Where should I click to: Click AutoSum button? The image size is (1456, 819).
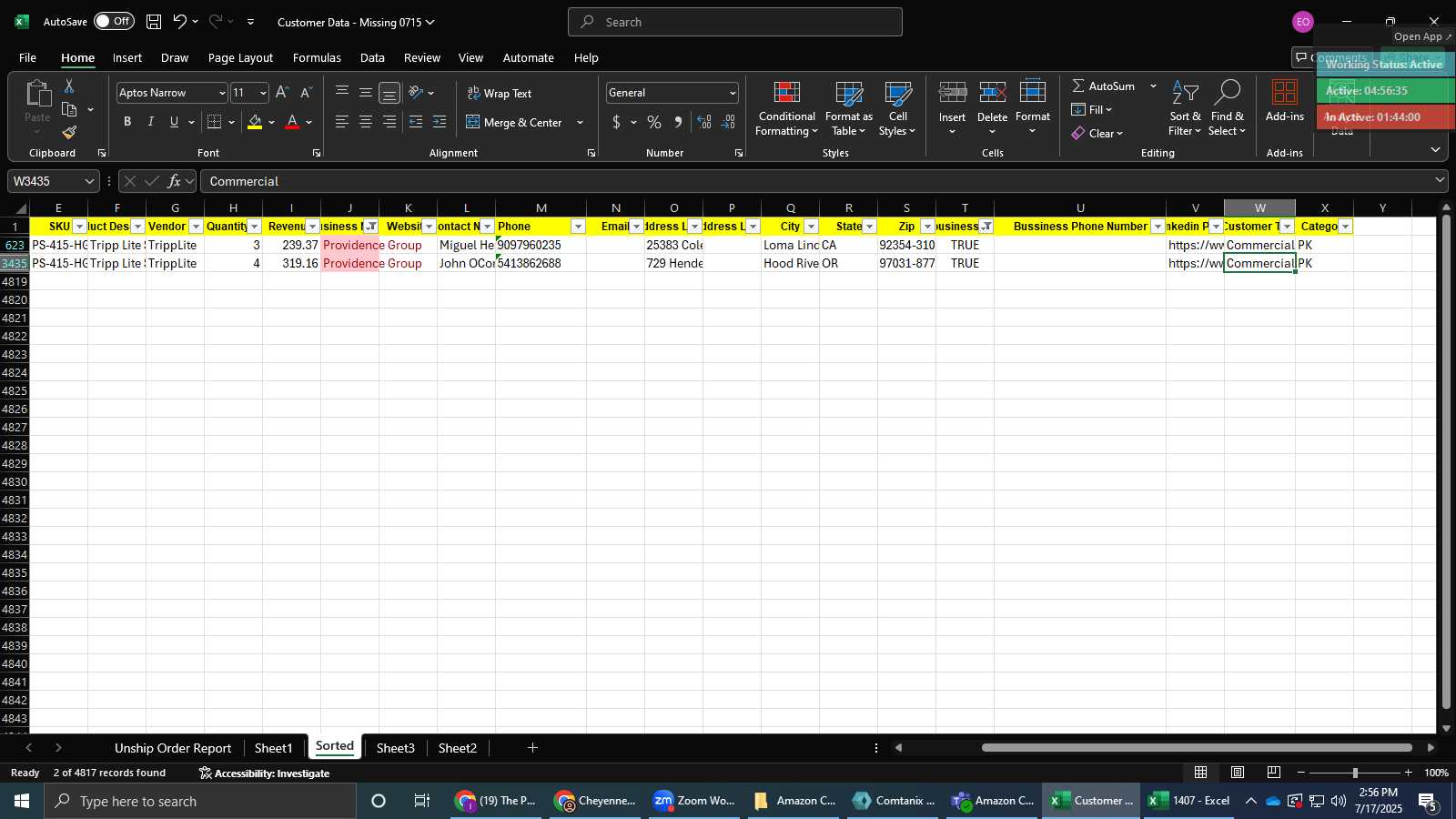coord(1103,86)
